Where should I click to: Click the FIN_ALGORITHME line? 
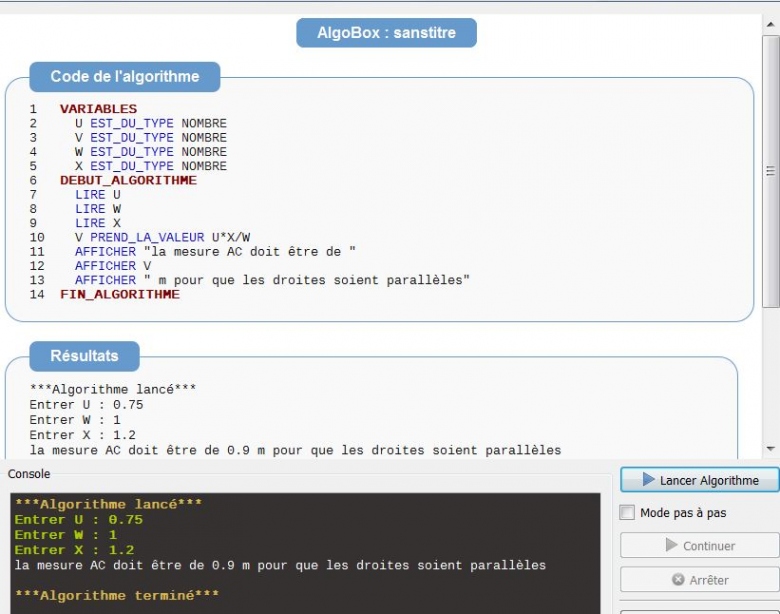[120, 295]
